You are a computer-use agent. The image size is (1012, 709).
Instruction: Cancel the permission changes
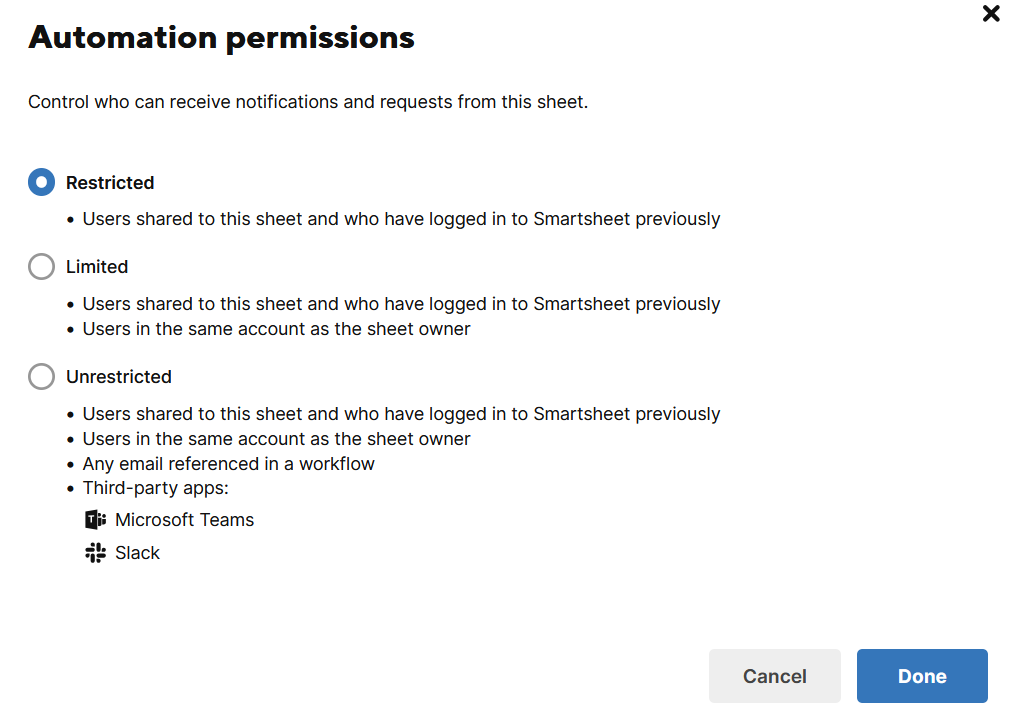pos(774,676)
